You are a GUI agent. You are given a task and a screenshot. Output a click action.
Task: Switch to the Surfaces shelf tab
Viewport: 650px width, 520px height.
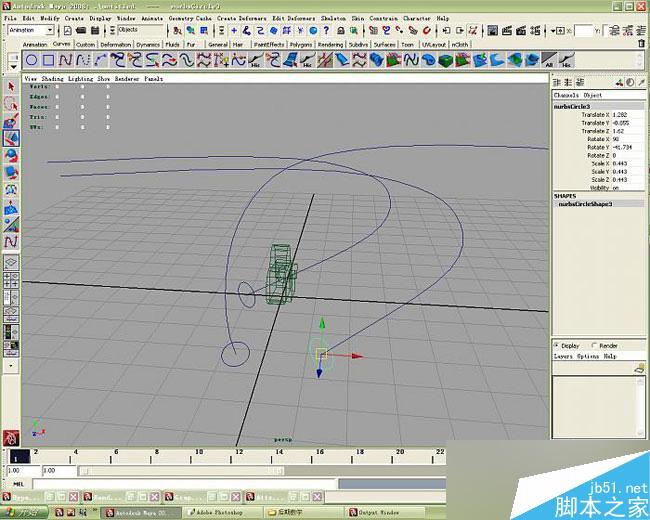click(384, 44)
